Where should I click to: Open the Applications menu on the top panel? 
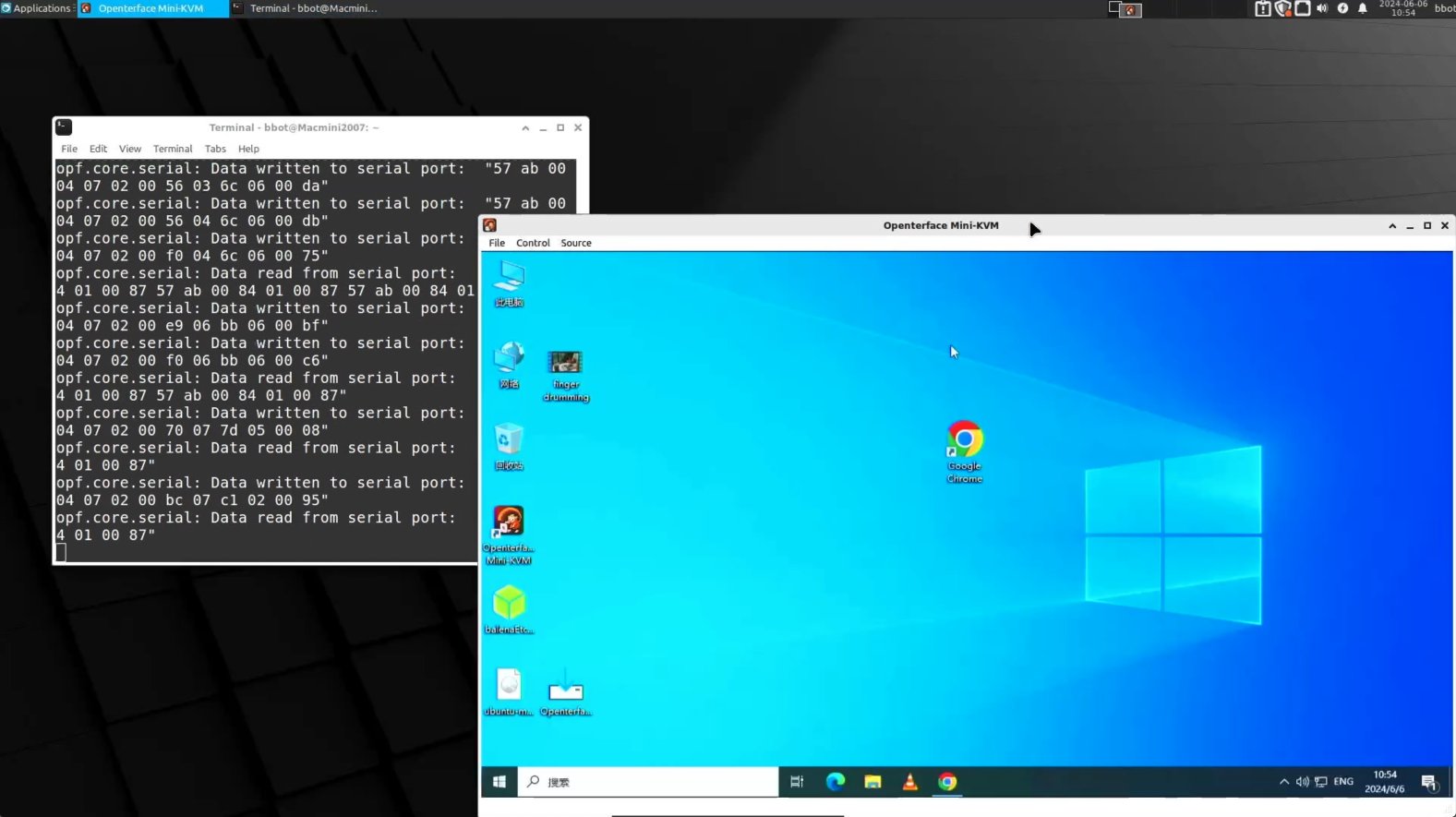point(37,8)
